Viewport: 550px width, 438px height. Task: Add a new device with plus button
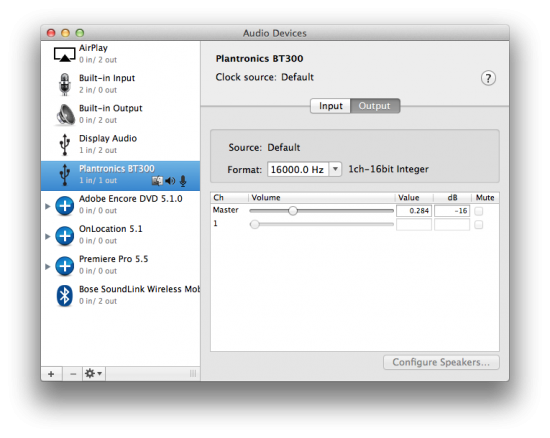(51, 374)
